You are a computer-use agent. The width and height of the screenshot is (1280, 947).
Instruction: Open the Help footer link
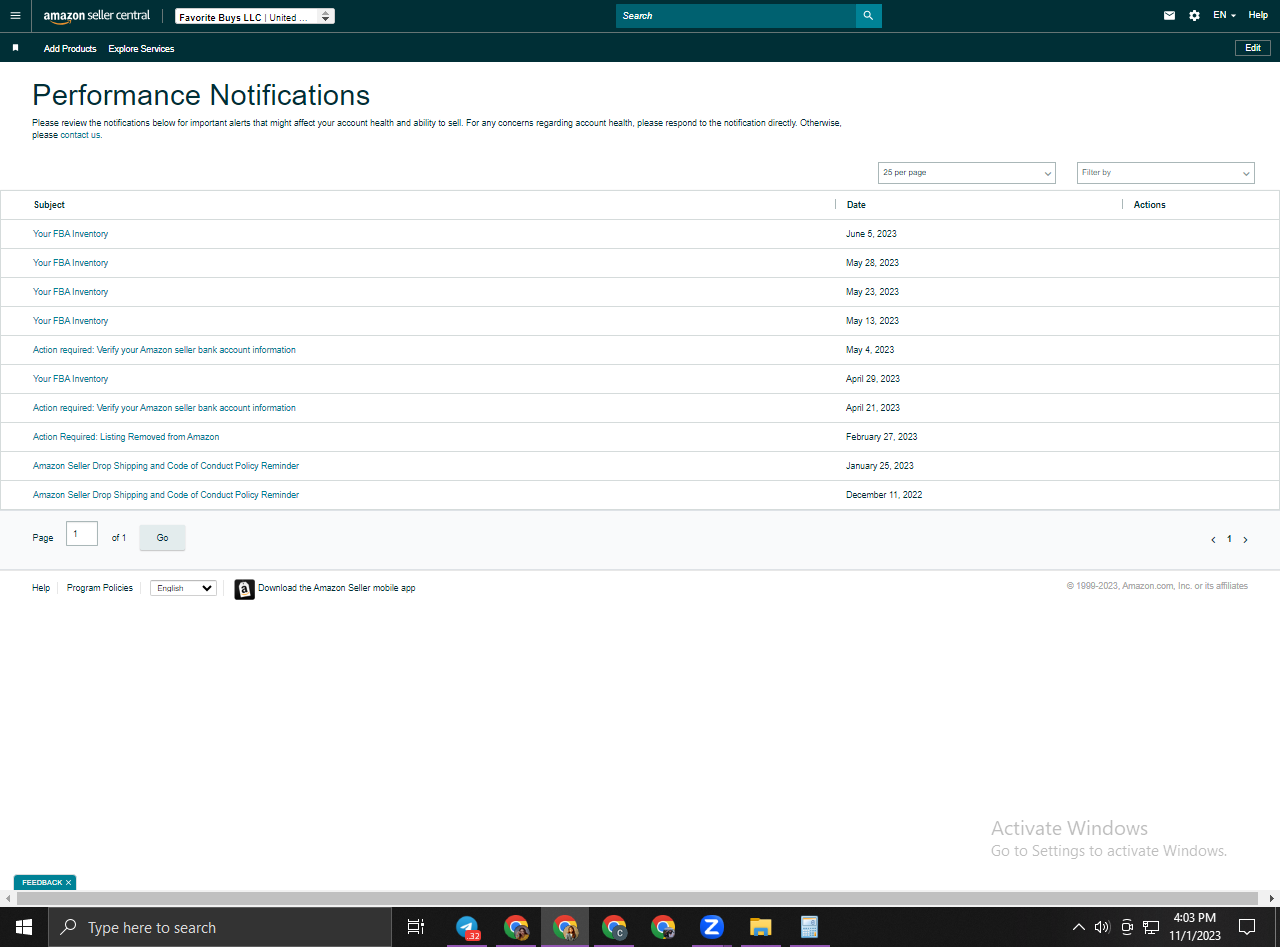point(41,588)
